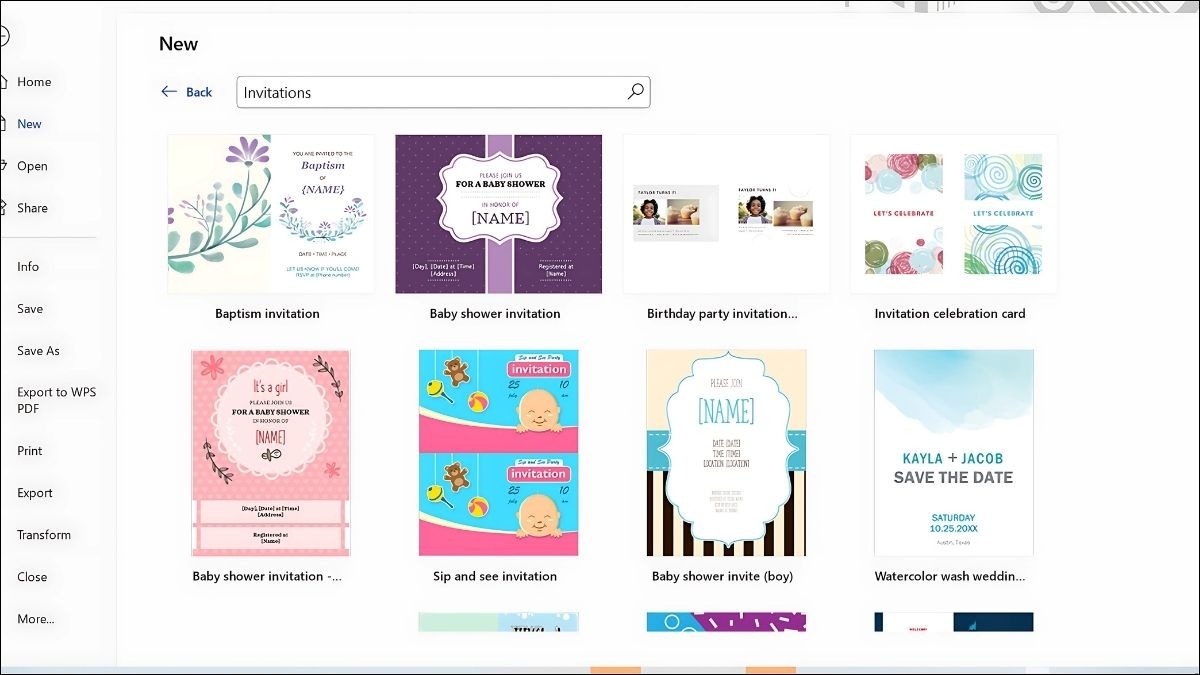Viewport: 1200px width, 675px height.
Task: Click the "New" page heading
Action: [179, 43]
